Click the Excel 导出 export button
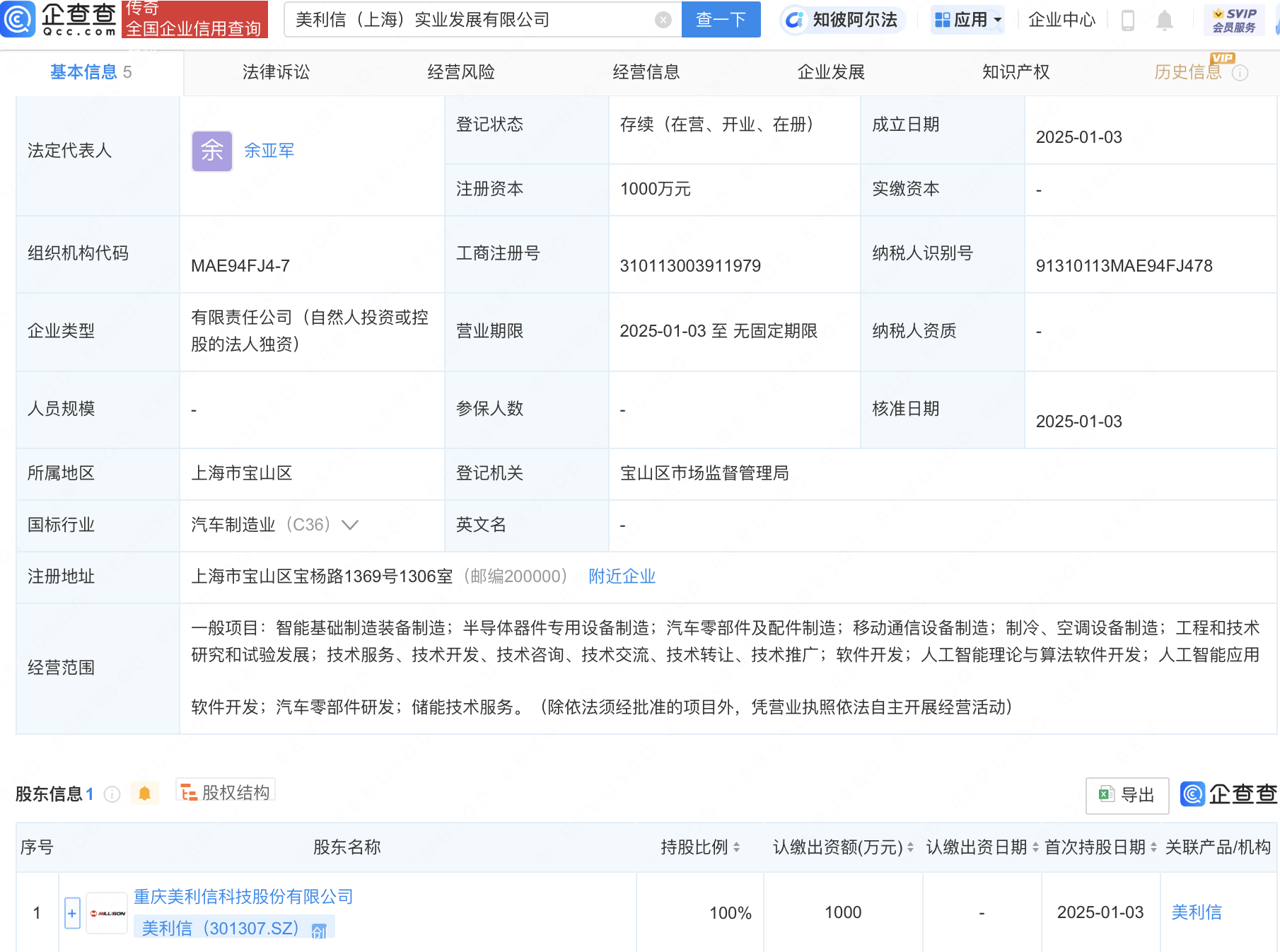The image size is (1280, 952). (x=1127, y=795)
